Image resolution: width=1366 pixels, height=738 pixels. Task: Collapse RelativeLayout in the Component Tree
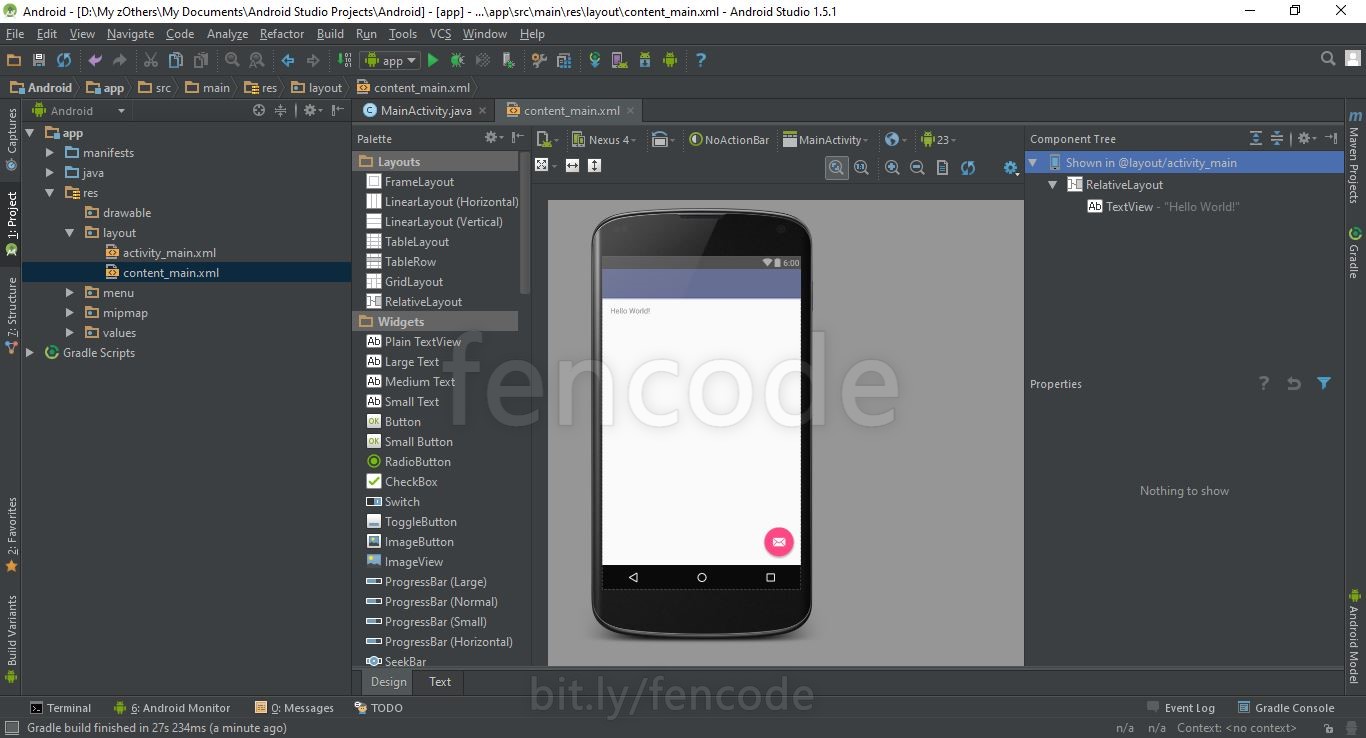[1051, 184]
